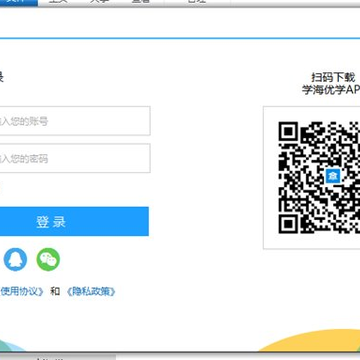Sign in with the QQ penguin icon
This screenshot has width=360, height=360.
[15, 259]
